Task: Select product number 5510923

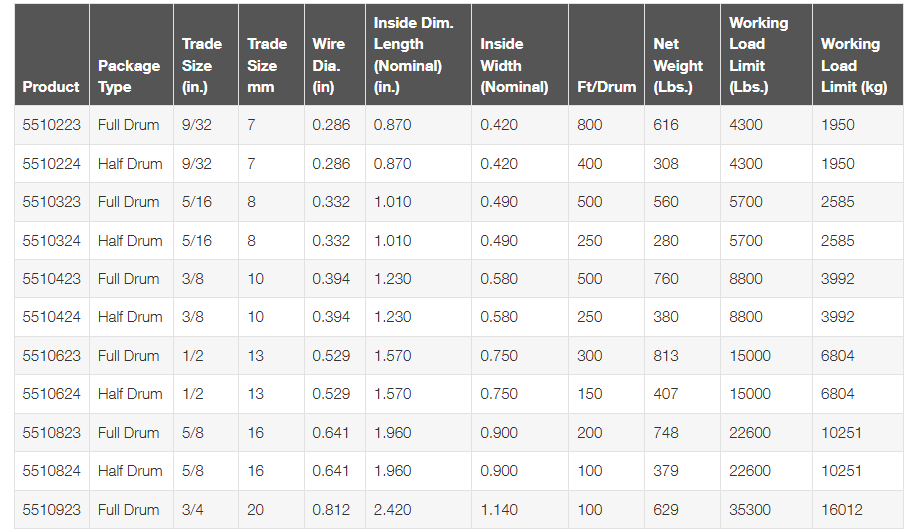Action: point(51,510)
